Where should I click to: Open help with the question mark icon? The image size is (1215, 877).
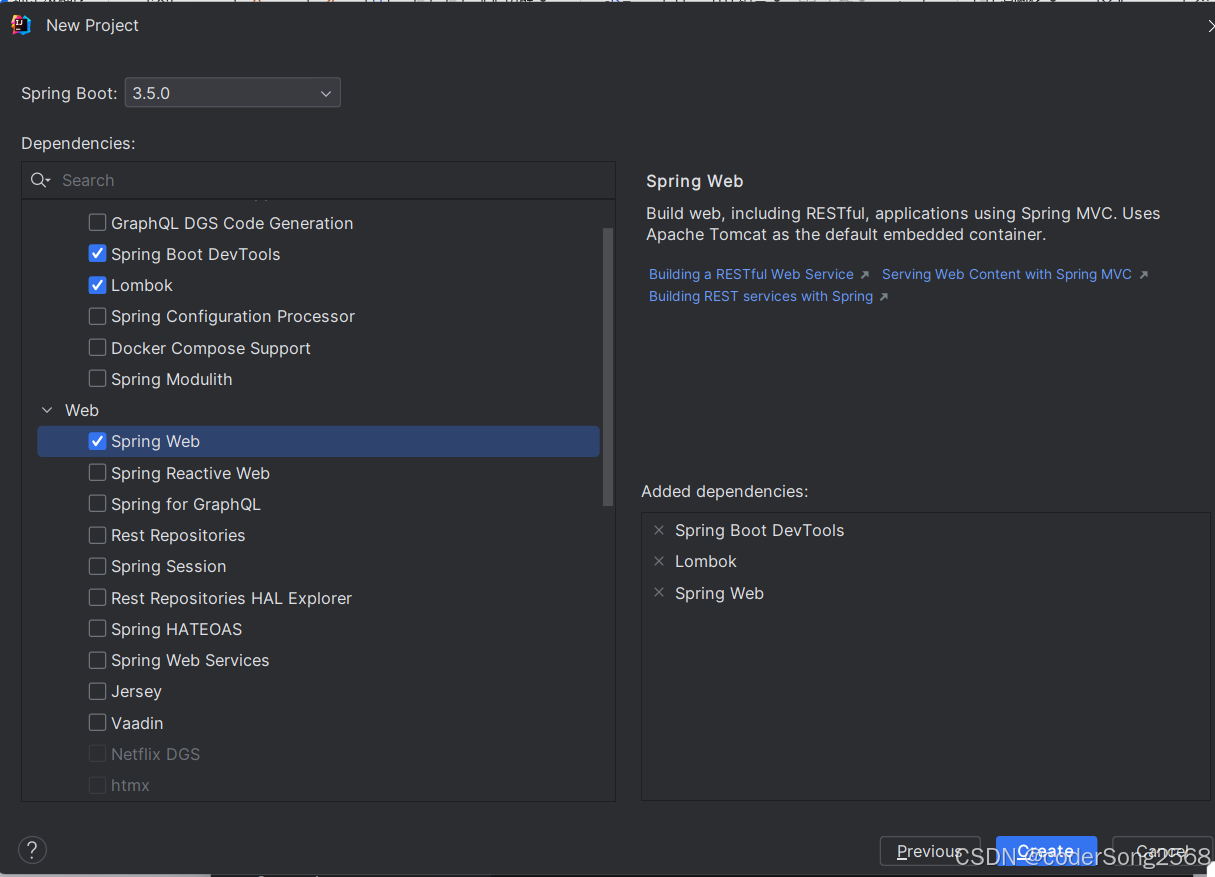(x=32, y=850)
